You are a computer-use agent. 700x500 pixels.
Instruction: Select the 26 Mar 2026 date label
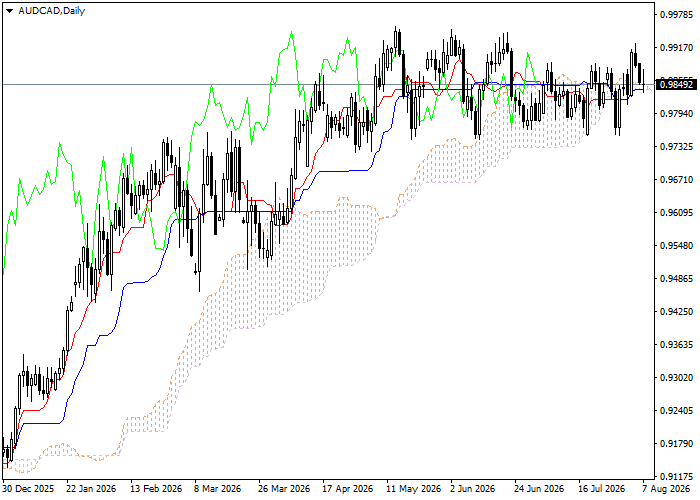coord(284,489)
